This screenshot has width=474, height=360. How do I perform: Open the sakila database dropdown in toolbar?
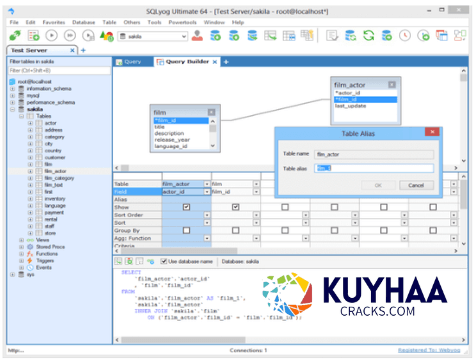(184, 36)
